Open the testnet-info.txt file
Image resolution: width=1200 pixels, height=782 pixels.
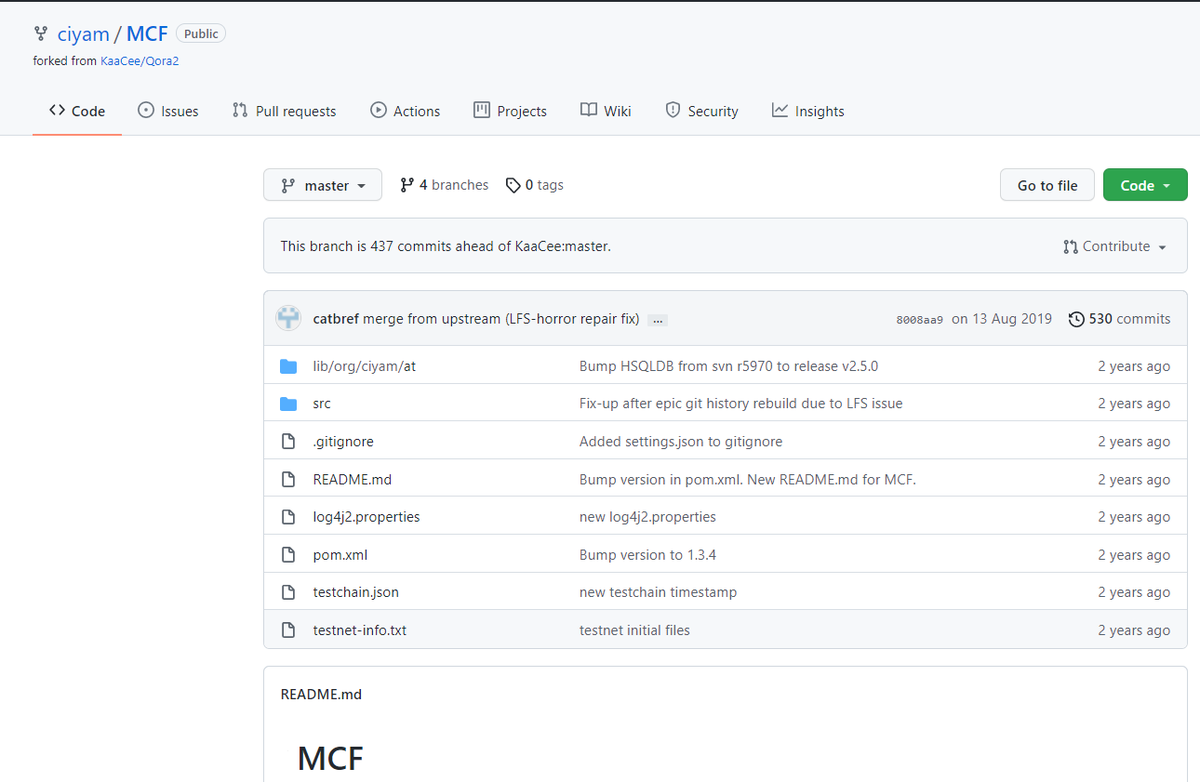pos(360,630)
